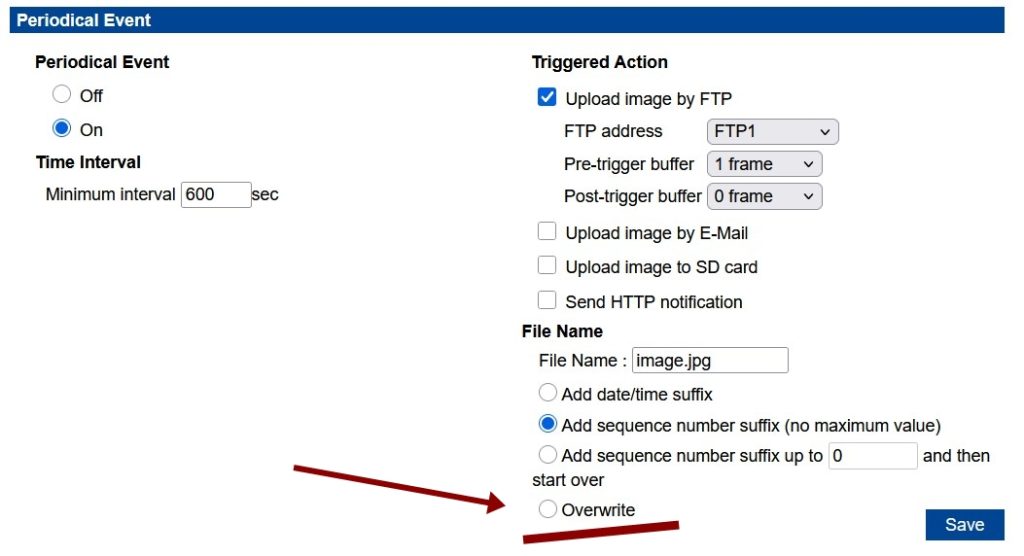Click the FTP address dropdown chevron arrow

(825, 132)
